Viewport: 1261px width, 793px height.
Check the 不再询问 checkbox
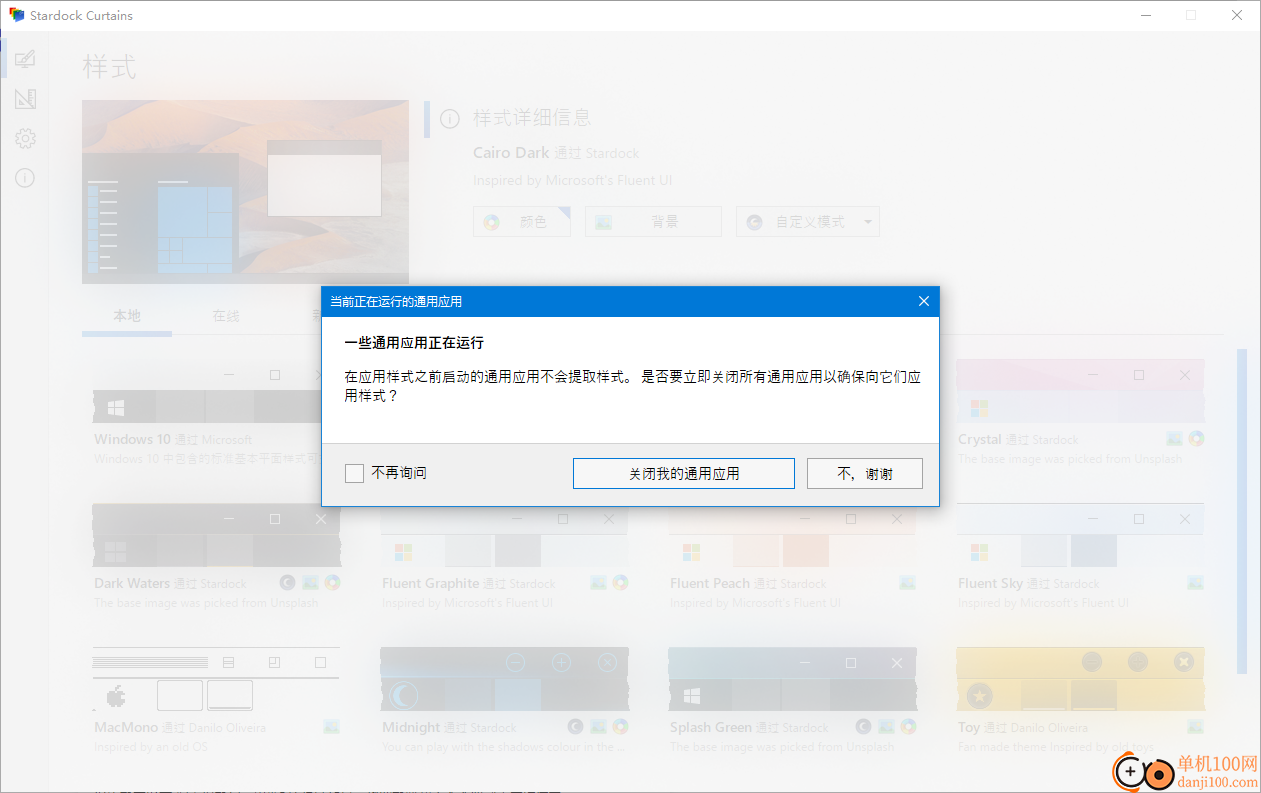coord(354,473)
